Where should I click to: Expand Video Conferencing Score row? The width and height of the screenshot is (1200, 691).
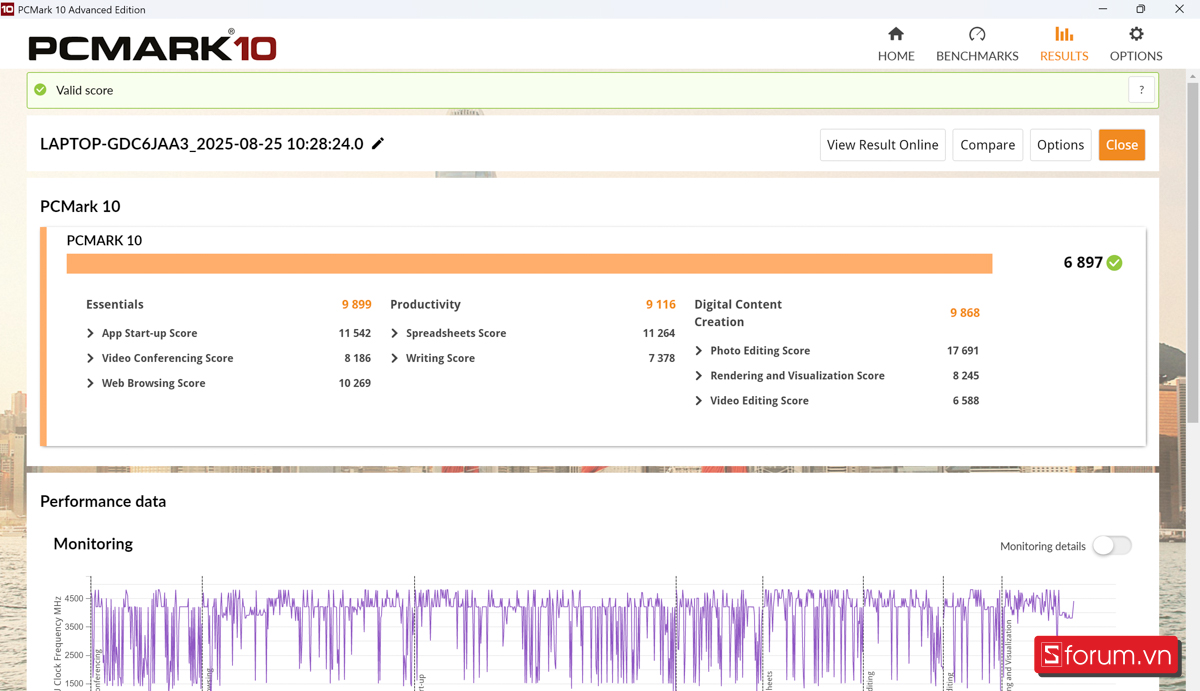click(x=90, y=358)
